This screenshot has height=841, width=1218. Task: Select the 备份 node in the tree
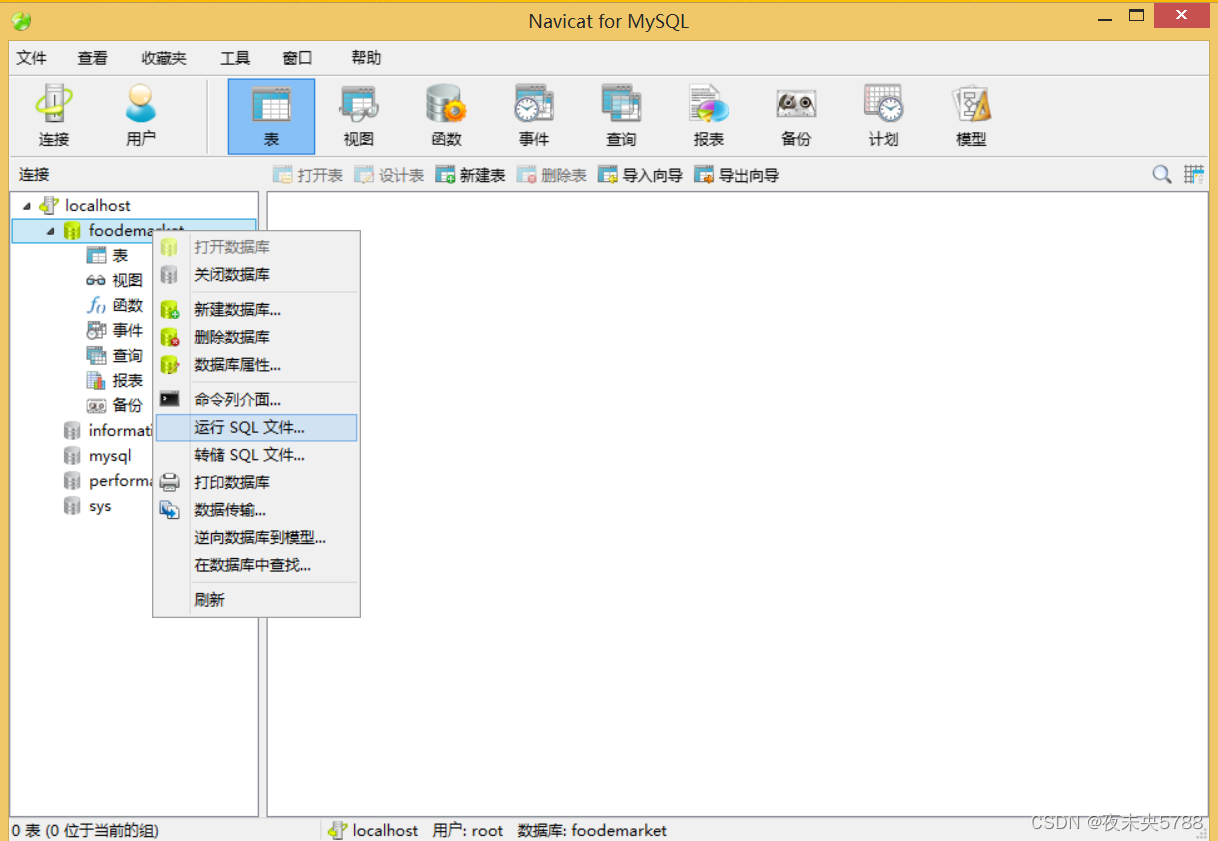click(x=127, y=405)
